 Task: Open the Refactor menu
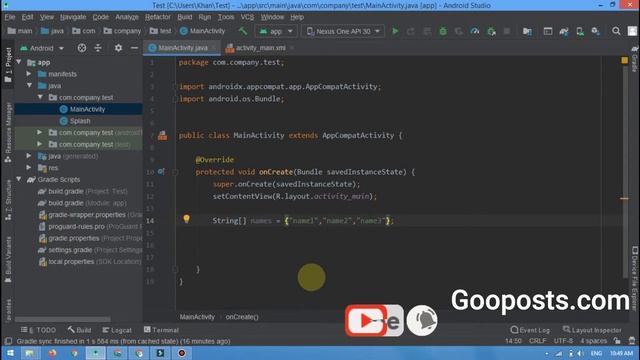pos(158,17)
